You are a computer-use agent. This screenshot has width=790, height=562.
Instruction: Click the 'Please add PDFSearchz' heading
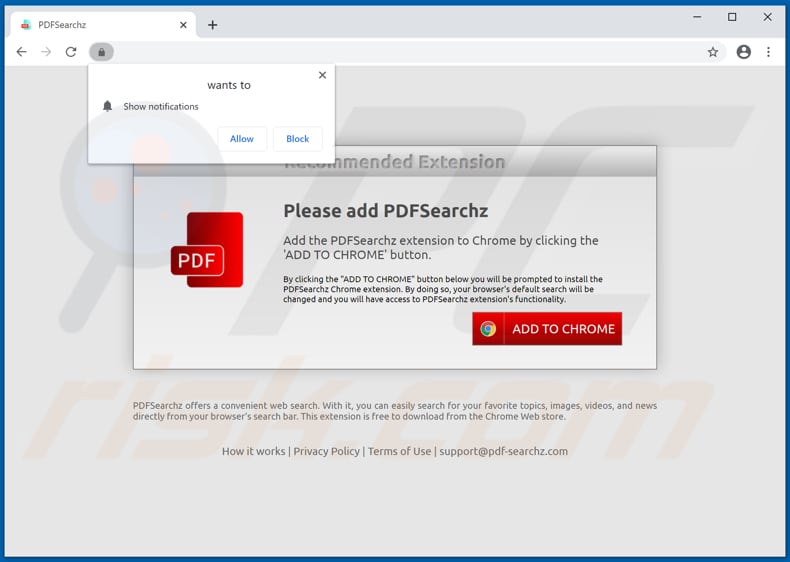[x=385, y=211]
